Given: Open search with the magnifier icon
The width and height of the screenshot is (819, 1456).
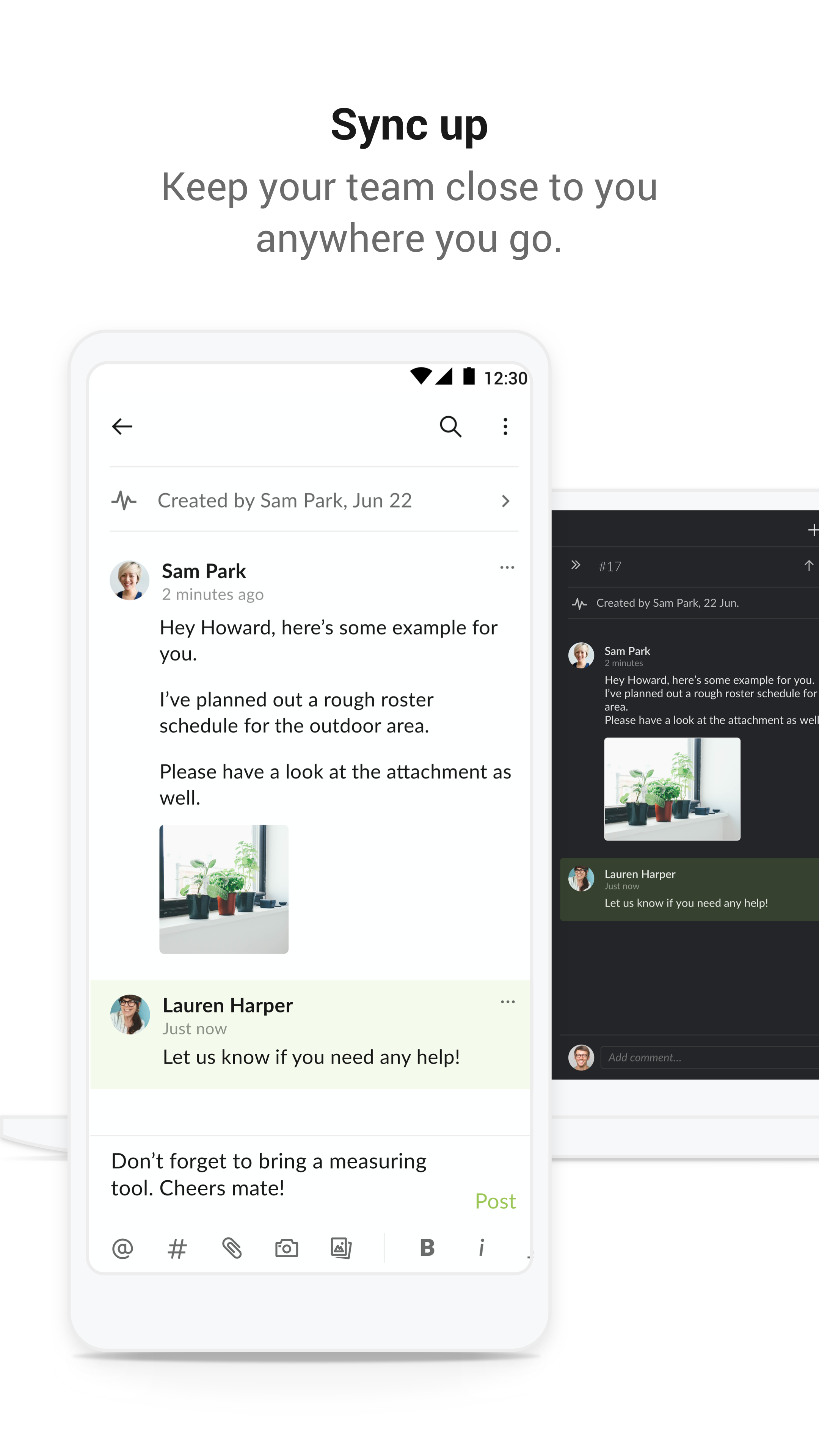Looking at the screenshot, I should coord(450,427).
